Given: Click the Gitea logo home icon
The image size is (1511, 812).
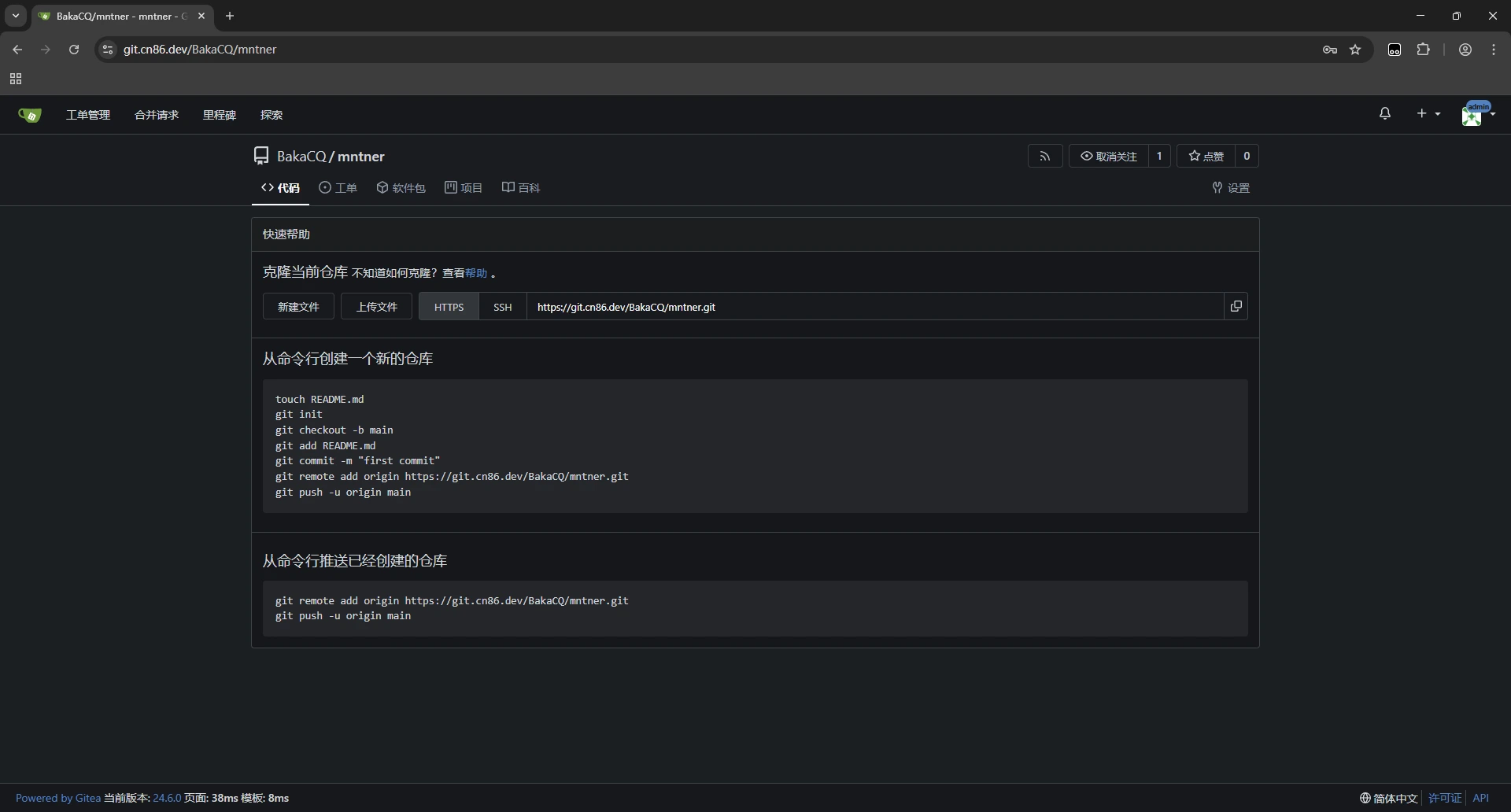Looking at the screenshot, I should 30,115.
